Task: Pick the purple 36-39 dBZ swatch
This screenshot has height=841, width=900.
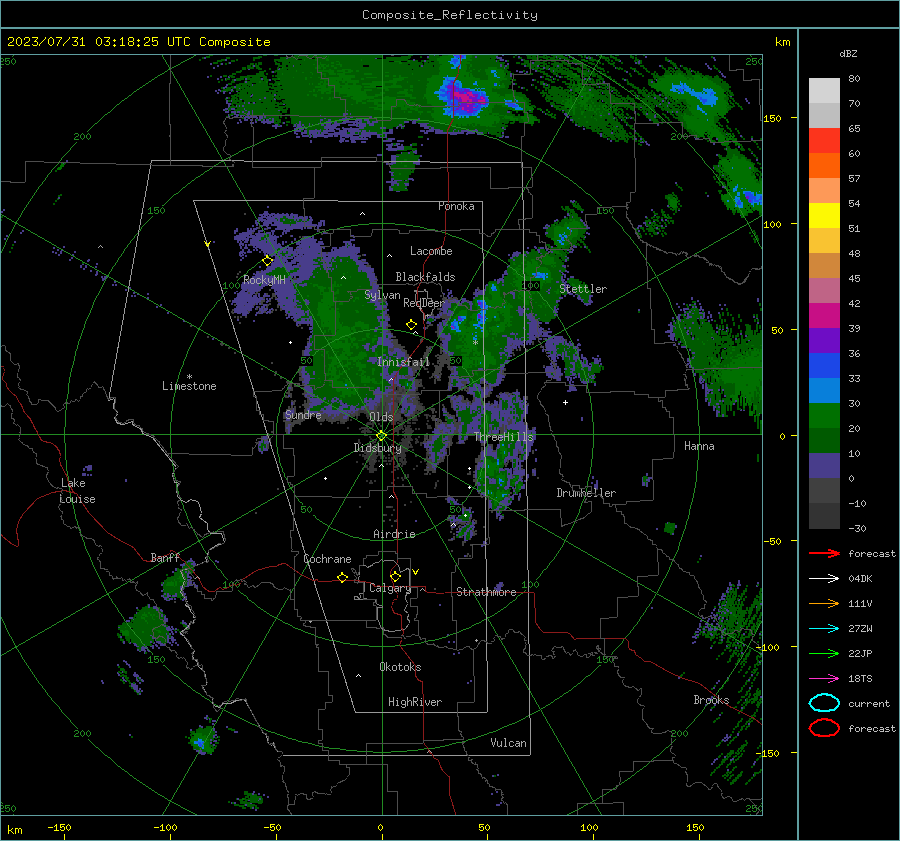Action: coord(824,341)
